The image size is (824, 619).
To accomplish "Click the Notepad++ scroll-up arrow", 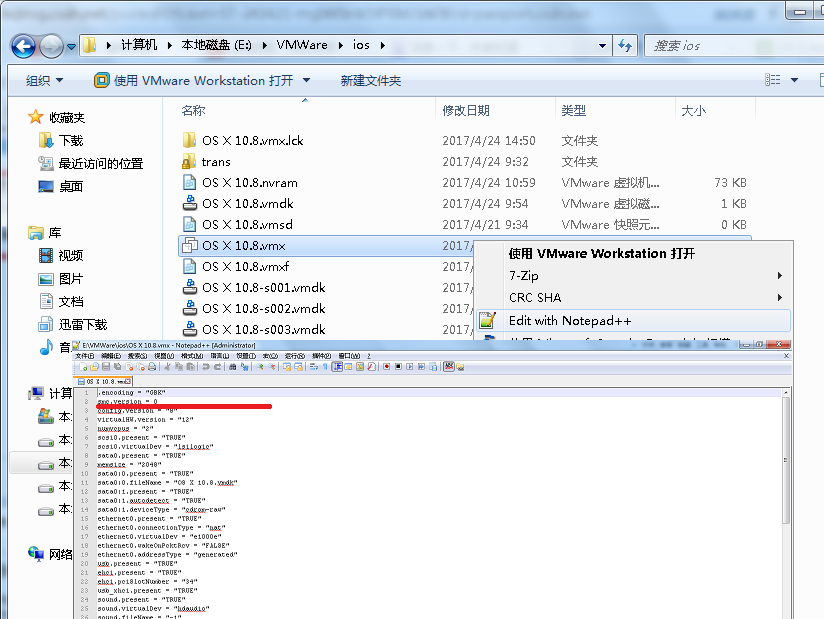I will point(786,393).
